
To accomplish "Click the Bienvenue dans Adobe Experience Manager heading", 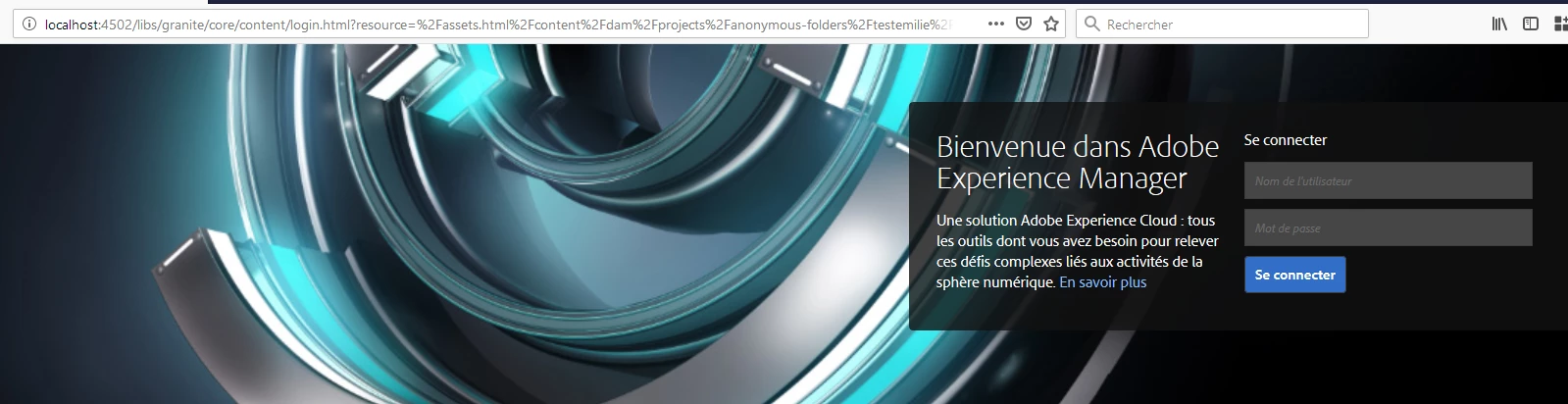I will coord(1077,163).
